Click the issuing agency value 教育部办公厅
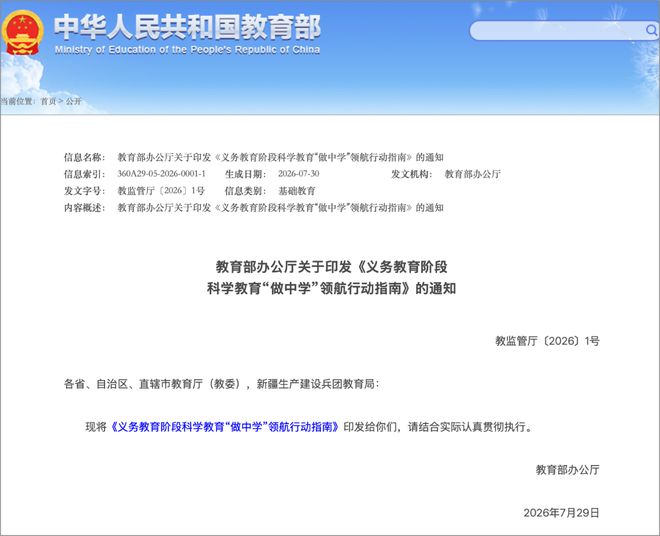This screenshot has height=536, width=660. [472, 174]
